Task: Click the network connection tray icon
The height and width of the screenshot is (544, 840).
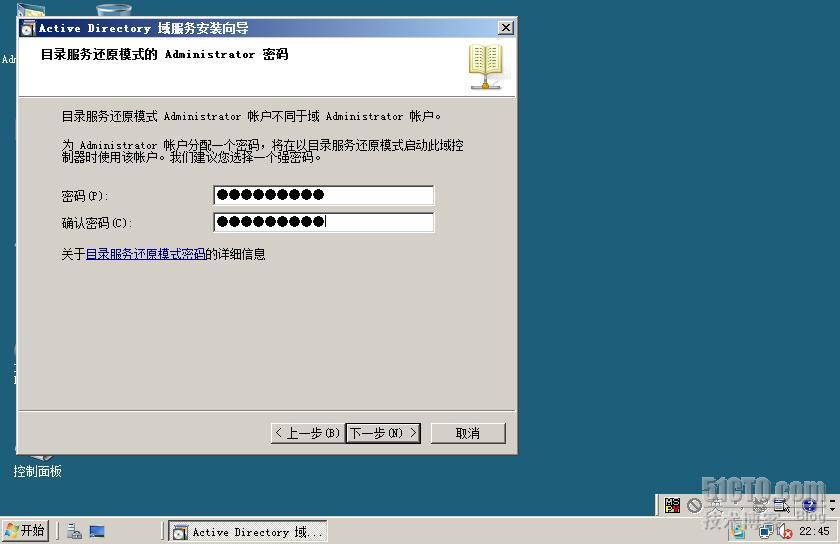Action: click(x=766, y=532)
